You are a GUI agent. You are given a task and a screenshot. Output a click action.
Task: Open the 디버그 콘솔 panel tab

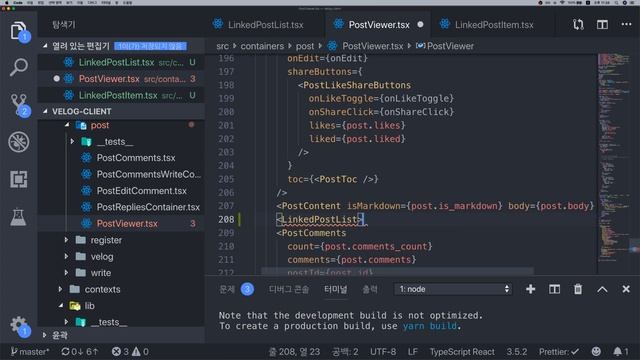pos(289,289)
